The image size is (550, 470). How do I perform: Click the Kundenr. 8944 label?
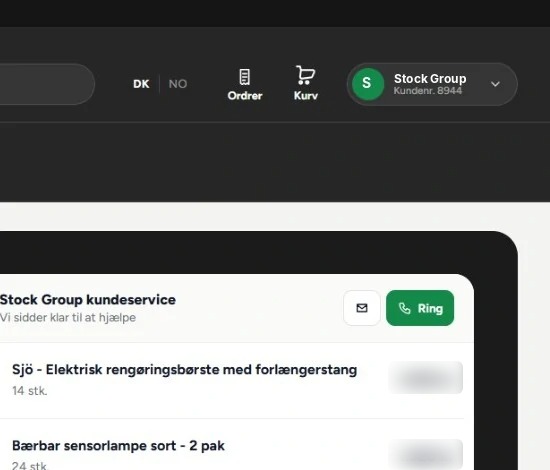point(428,91)
